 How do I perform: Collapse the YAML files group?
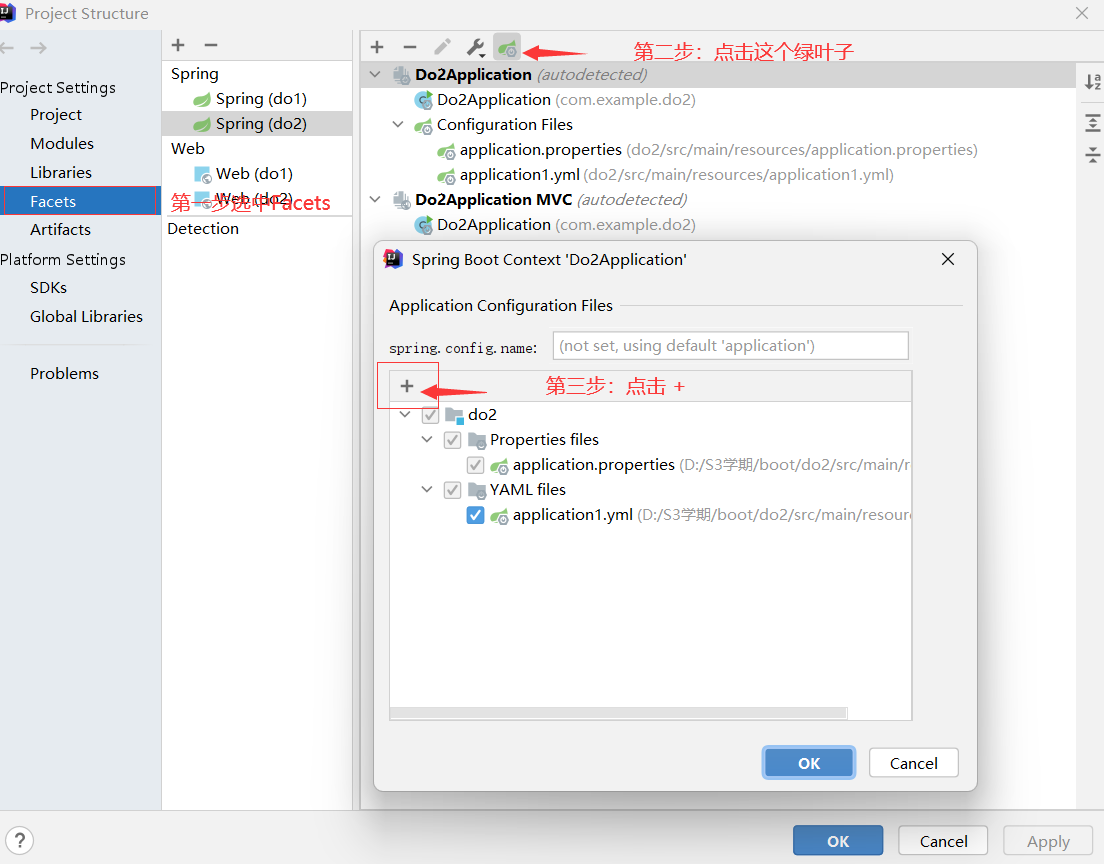(x=427, y=490)
